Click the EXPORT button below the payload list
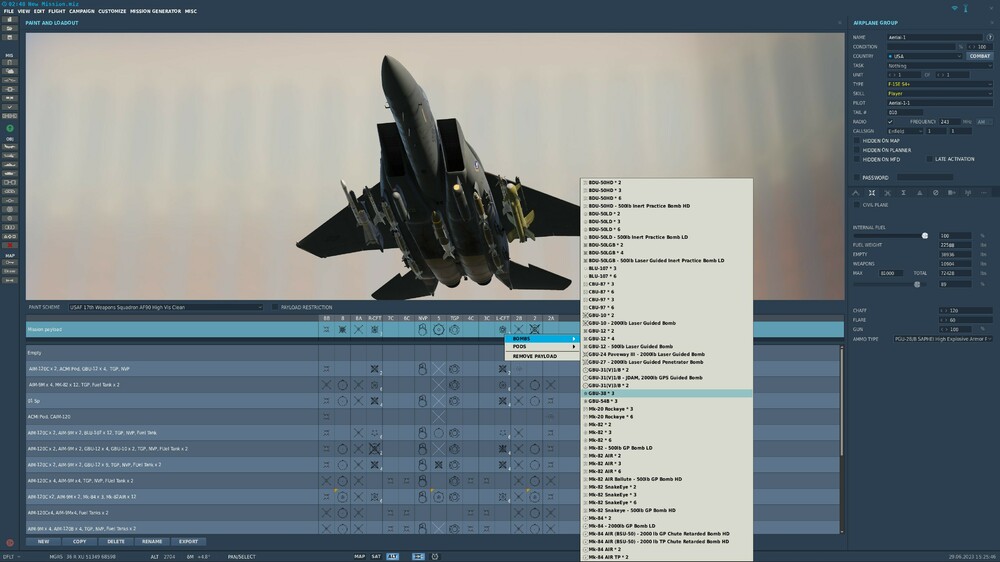 188,542
